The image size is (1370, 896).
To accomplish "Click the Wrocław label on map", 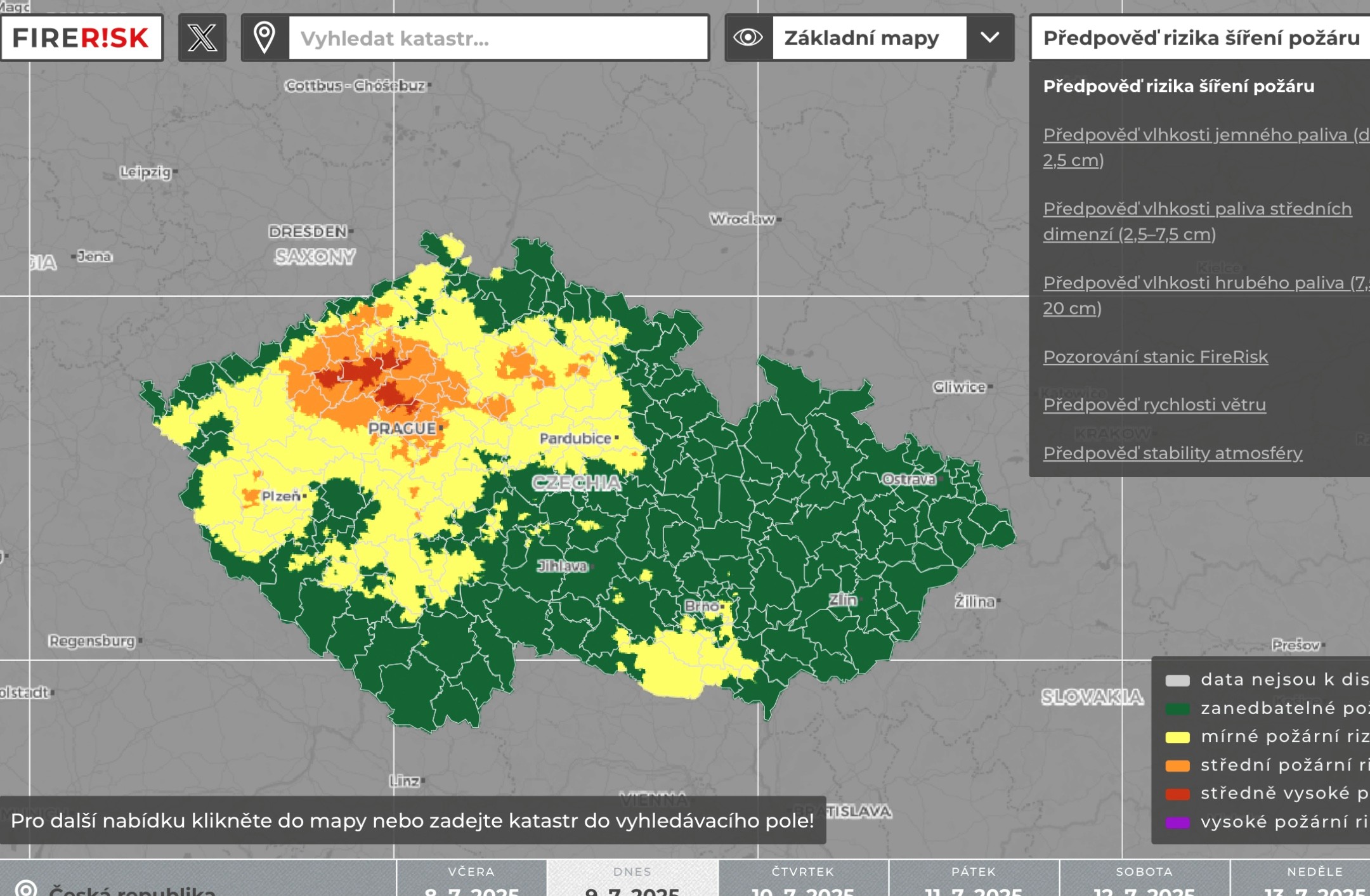I will pyautogui.click(x=742, y=219).
